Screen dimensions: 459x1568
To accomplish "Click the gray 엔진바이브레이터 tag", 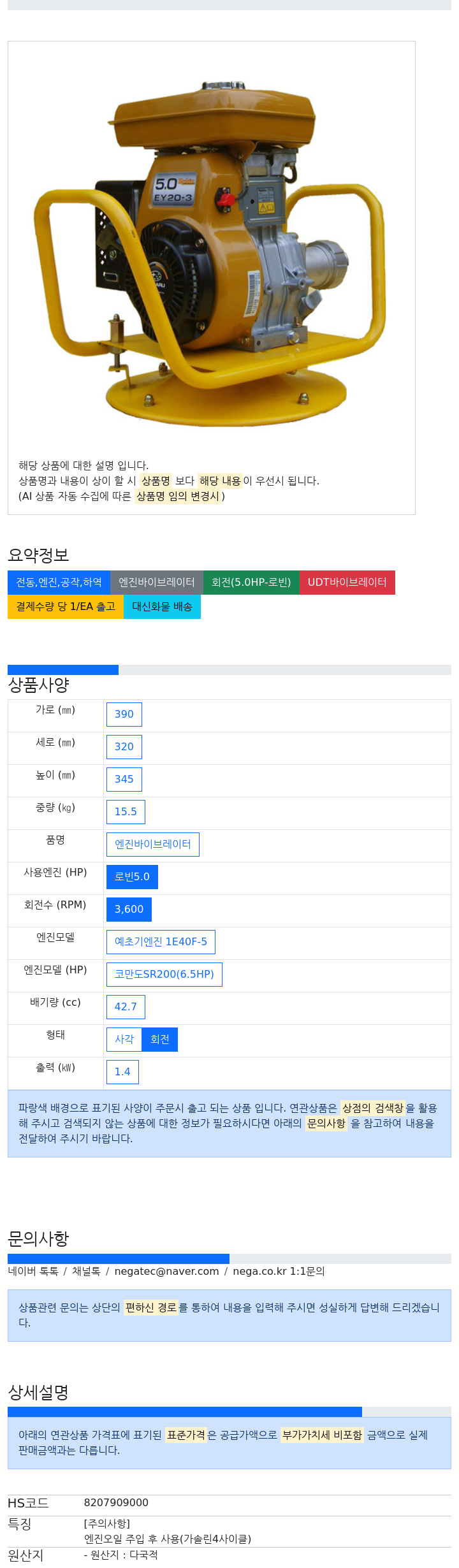I will 157,583.
